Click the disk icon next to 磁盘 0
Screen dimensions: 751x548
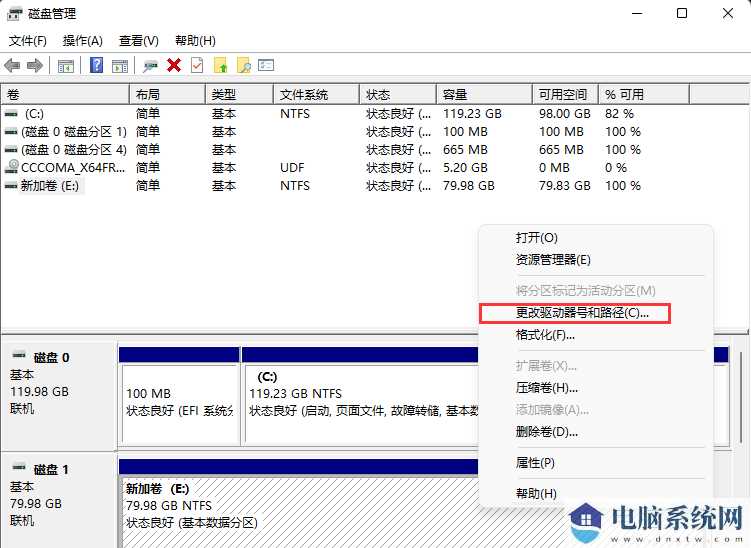pos(19,355)
